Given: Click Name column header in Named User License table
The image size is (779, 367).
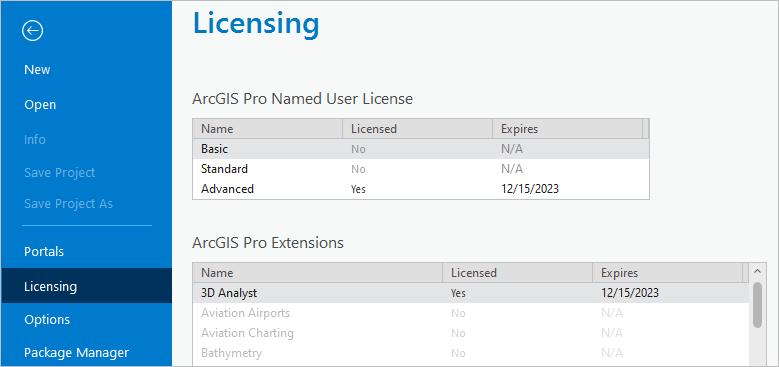Looking at the screenshot, I should [x=267, y=129].
